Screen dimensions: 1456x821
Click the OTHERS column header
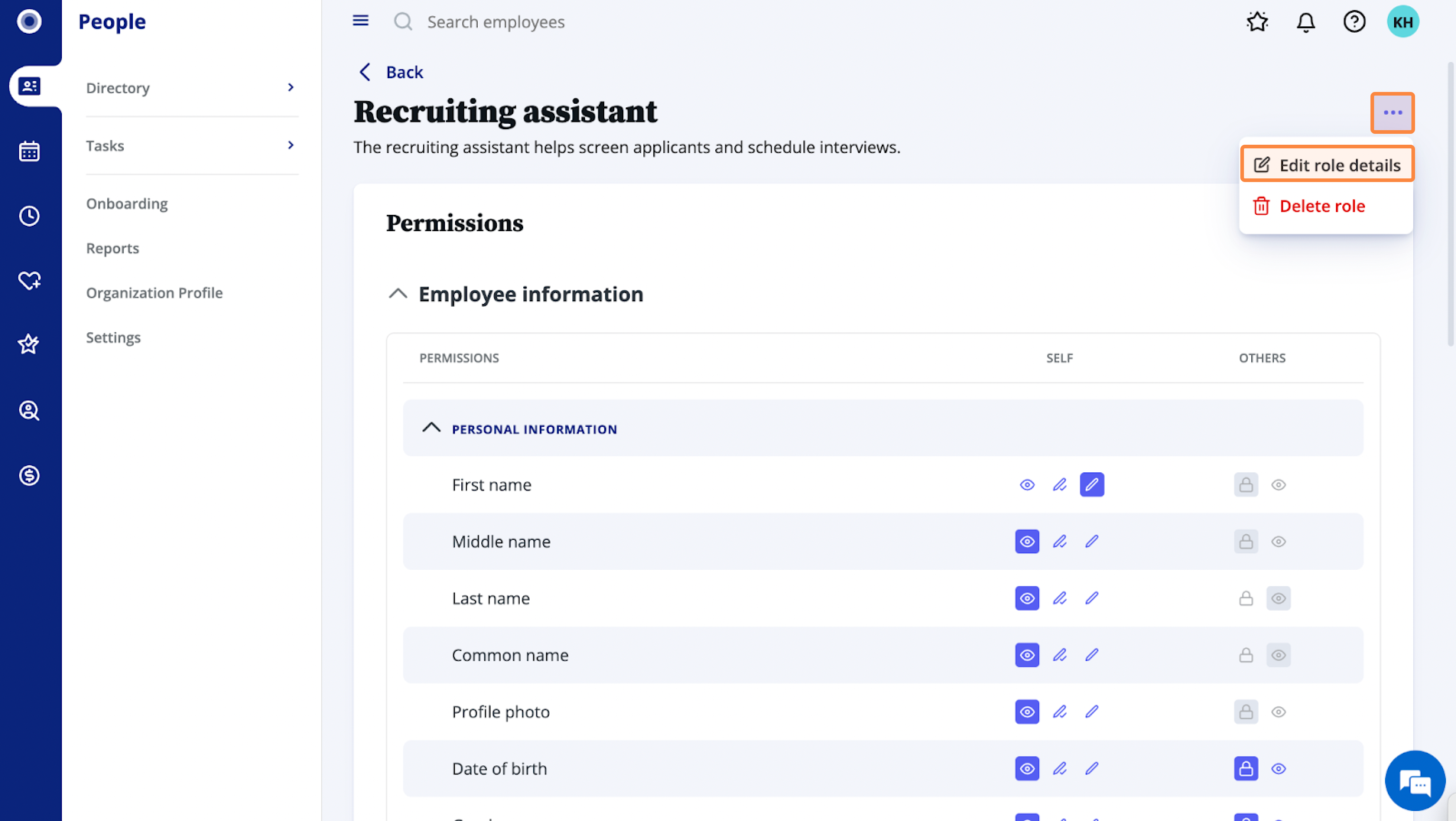click(1262, 358)
